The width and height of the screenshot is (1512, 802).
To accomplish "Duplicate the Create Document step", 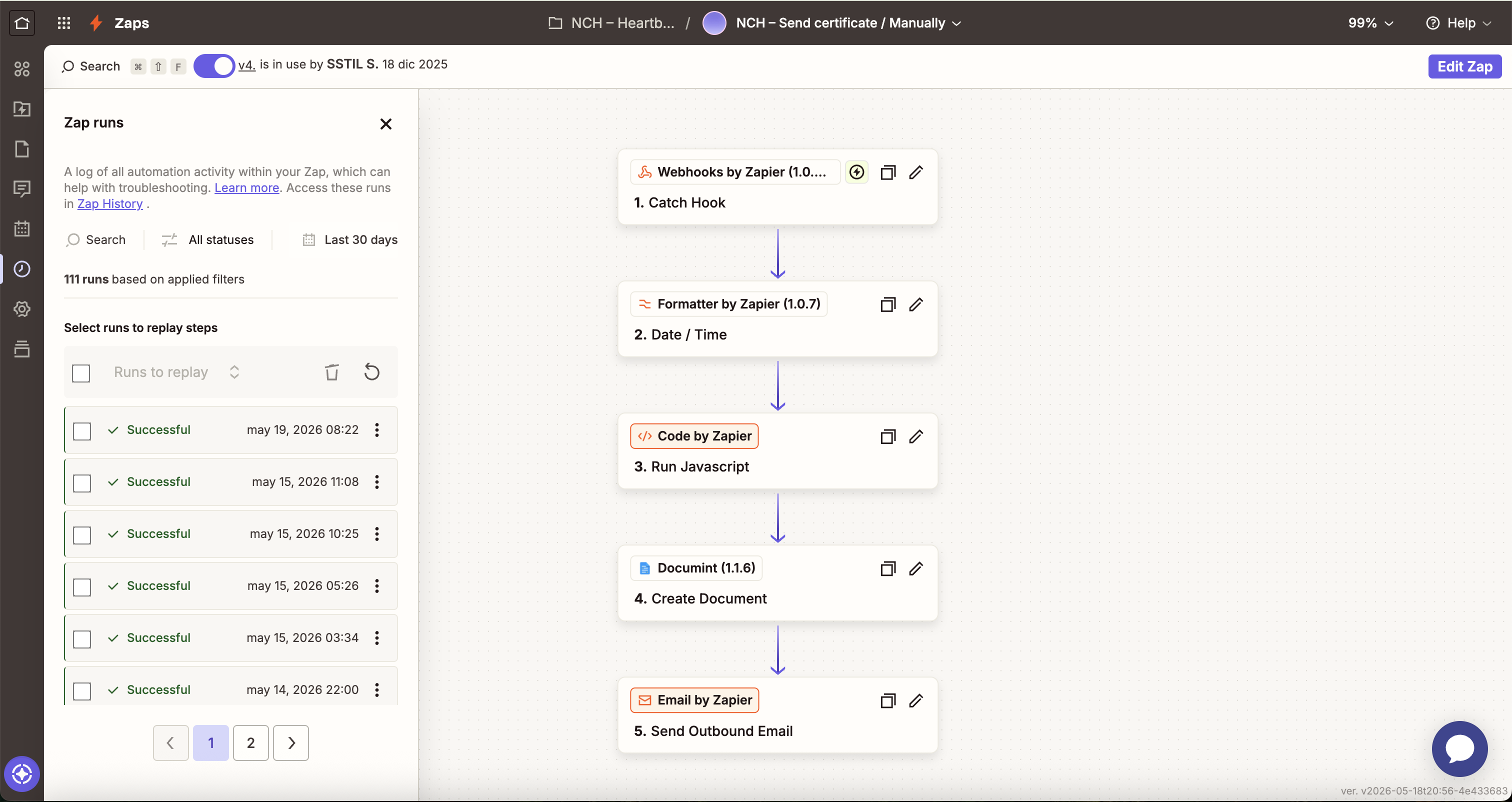I will [887, 568].
